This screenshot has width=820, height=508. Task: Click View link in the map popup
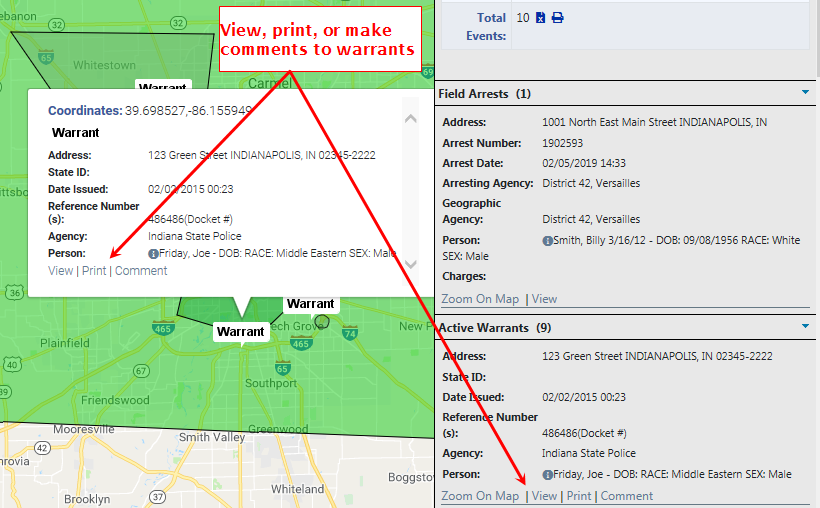point(60,271)
